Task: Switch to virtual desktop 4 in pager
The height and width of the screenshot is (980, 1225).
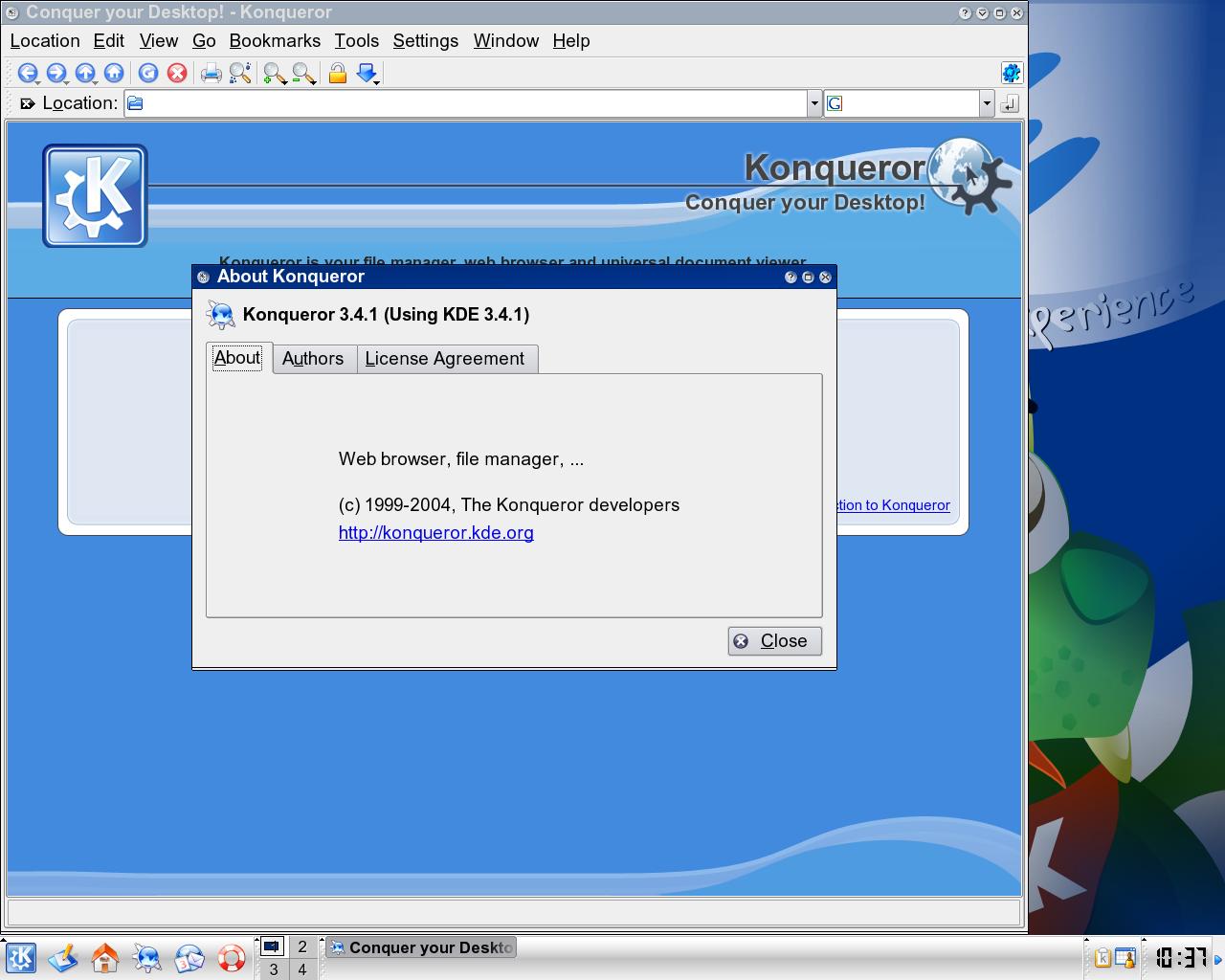Action: [x=302, y=969]
